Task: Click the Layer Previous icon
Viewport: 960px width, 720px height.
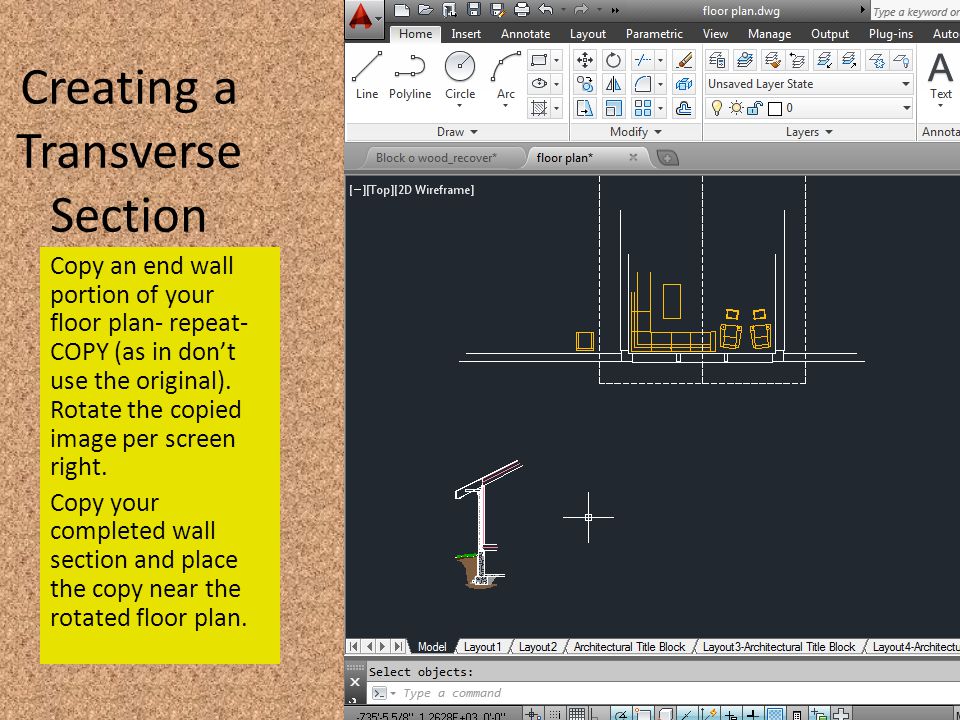Action: point(797,60)
